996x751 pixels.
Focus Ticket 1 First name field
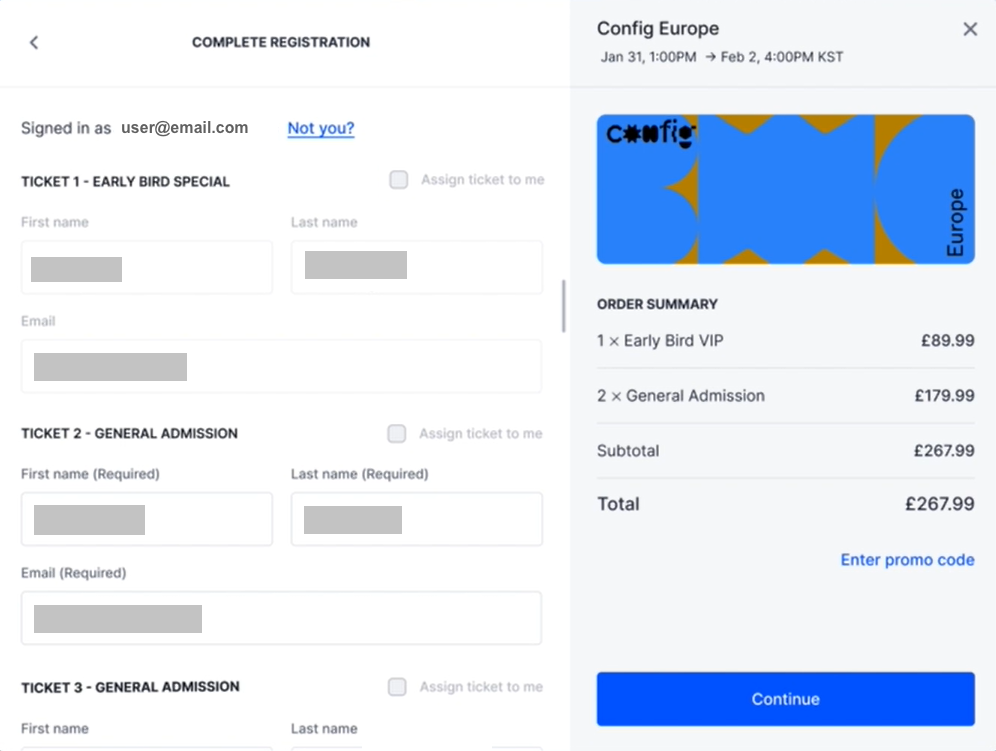(x=147, y=267)
